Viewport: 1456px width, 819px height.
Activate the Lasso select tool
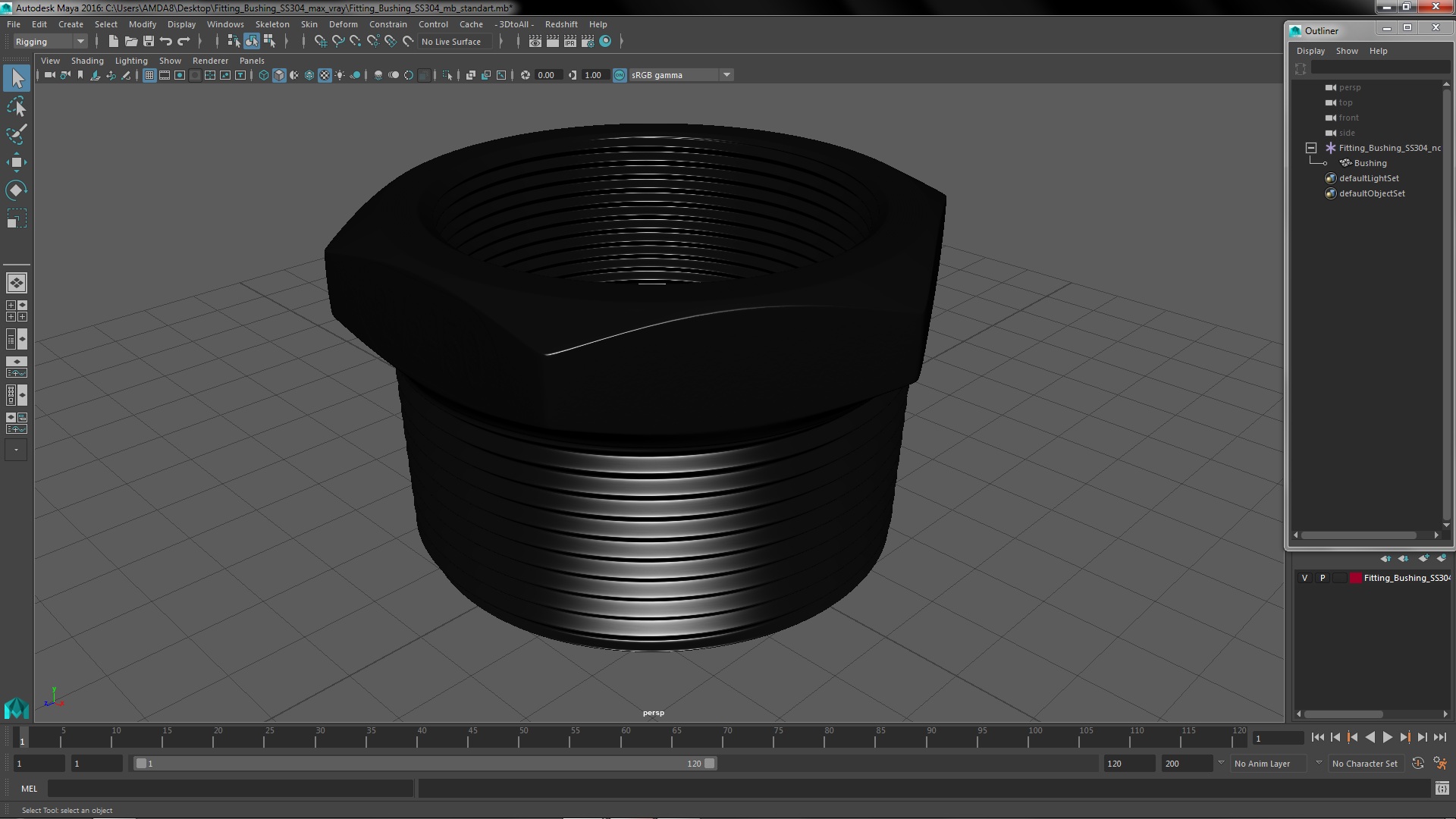click(16, 107)
